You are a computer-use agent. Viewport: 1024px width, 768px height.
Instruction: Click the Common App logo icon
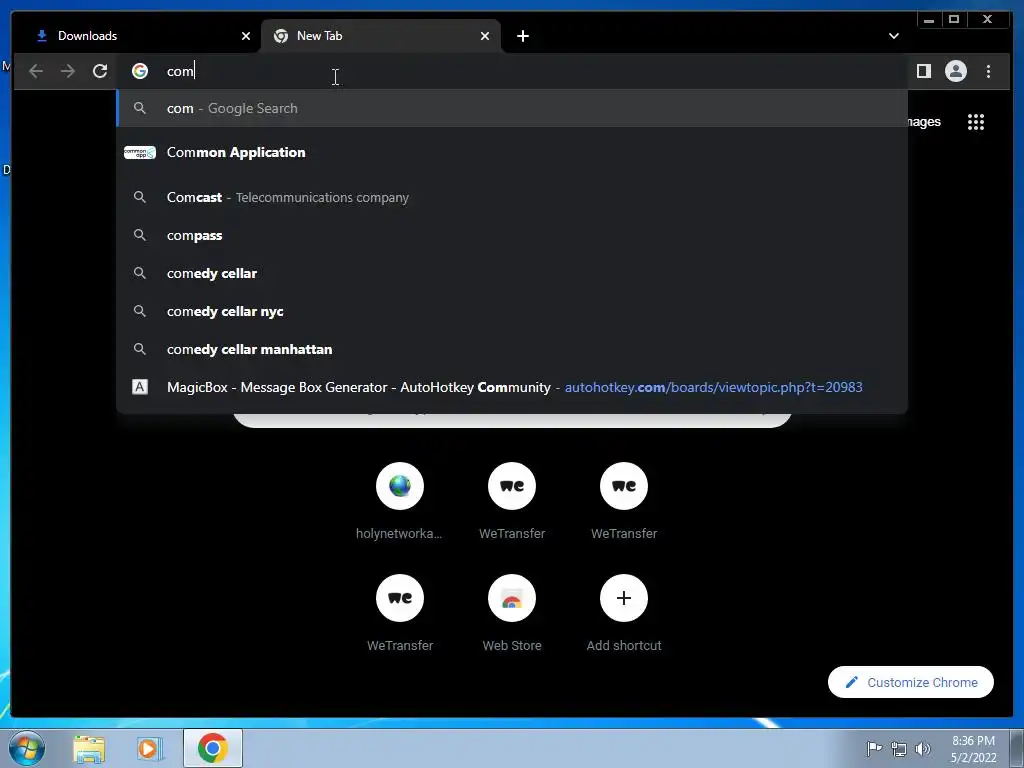point(140,153)
